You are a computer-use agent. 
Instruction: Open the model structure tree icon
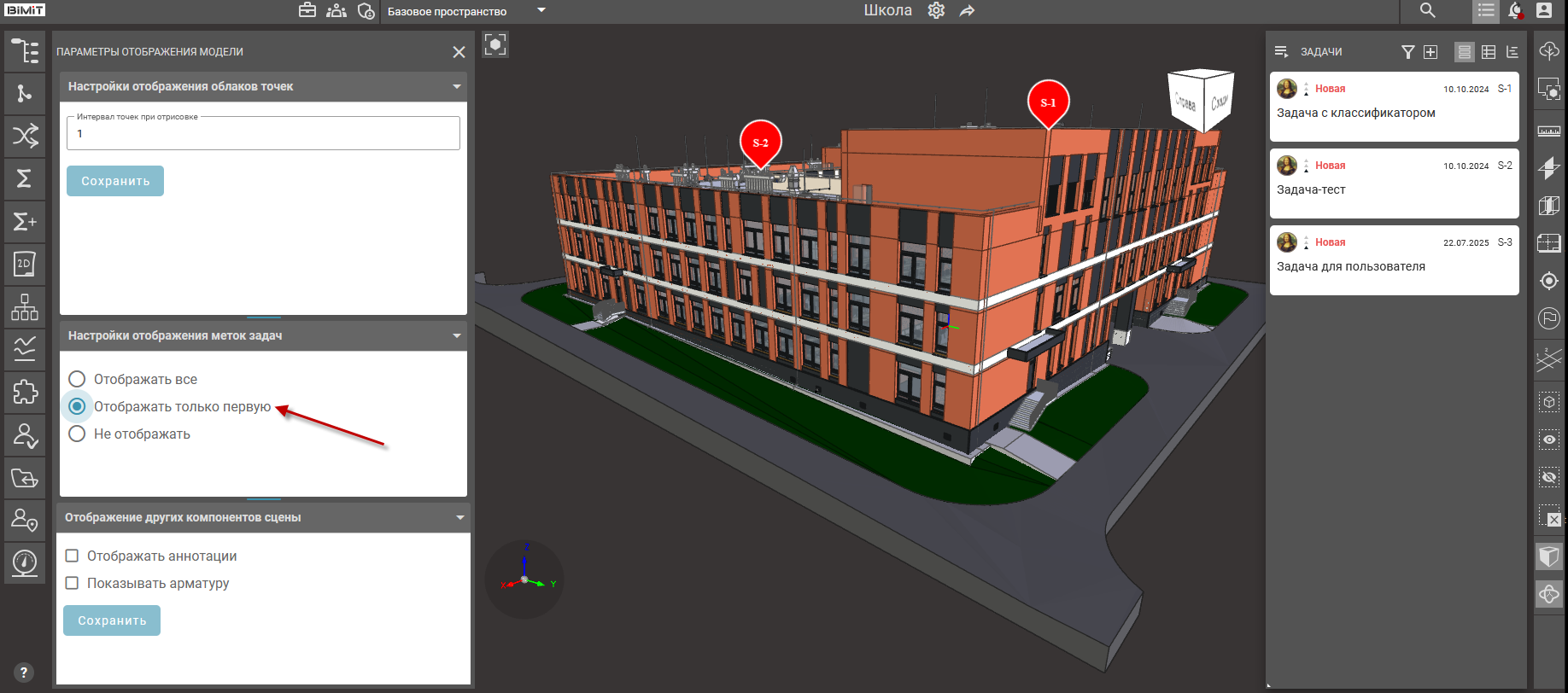[25, 51]
